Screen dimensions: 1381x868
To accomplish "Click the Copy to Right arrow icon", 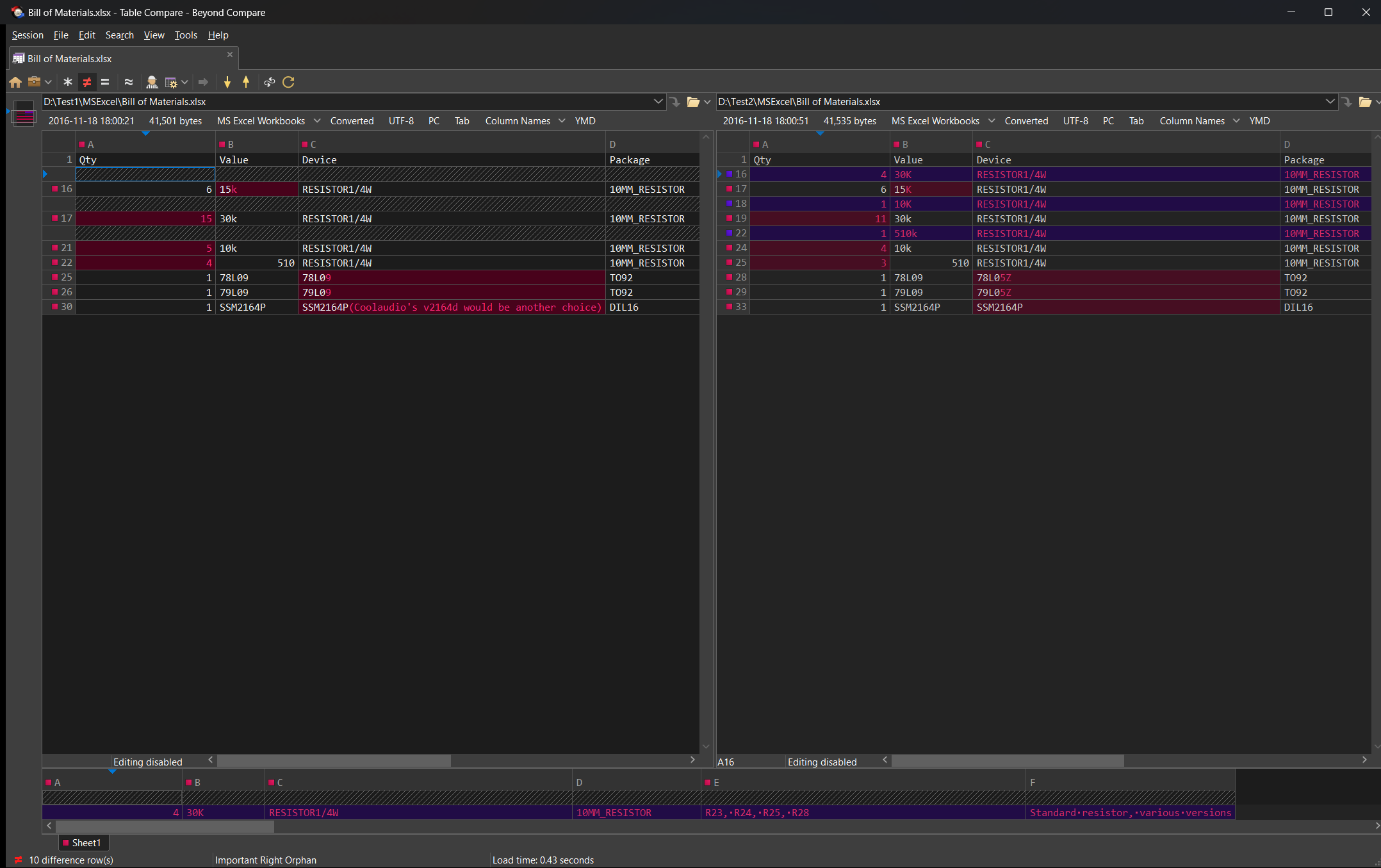I will click(x=203, y=82).
